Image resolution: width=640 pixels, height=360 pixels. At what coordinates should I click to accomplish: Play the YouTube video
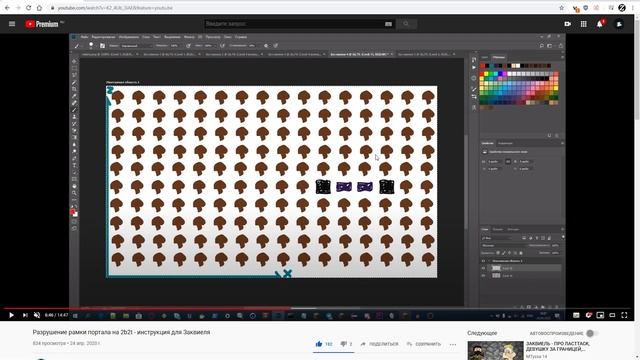click(x=11, y=315)
